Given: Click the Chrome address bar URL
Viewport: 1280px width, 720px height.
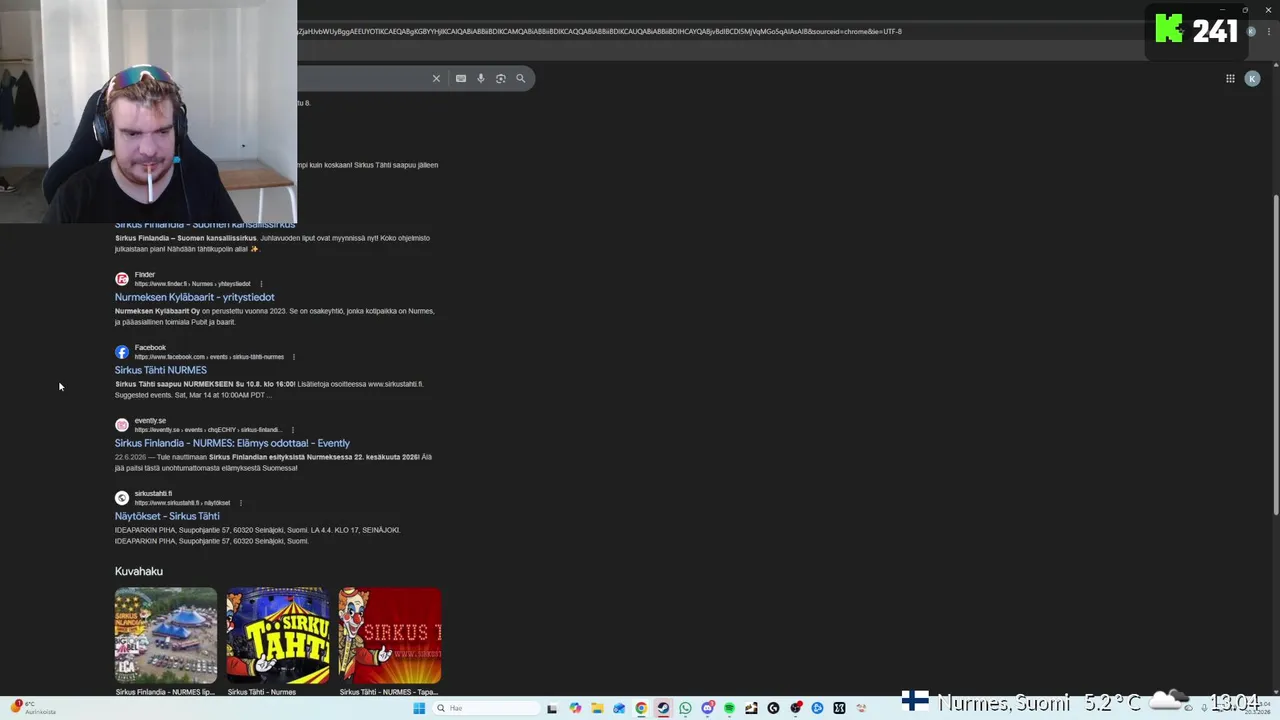Looking at the screenshot, I should tap(600, 31).
